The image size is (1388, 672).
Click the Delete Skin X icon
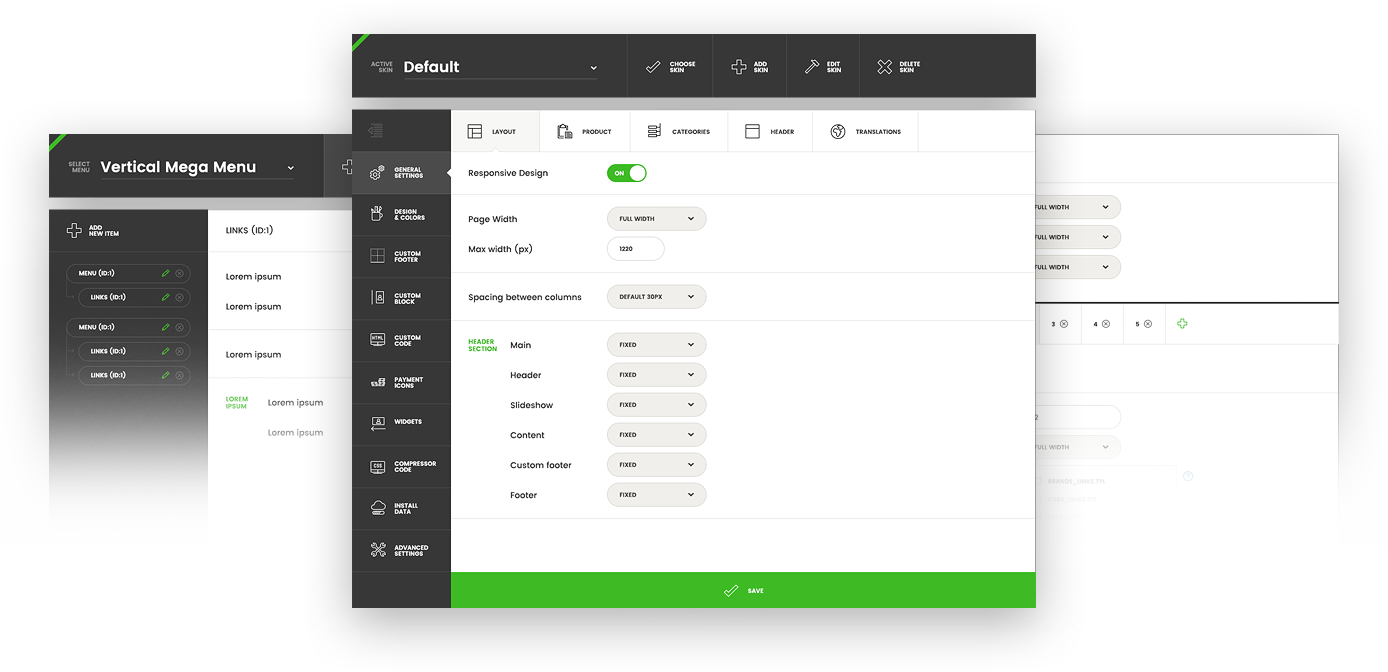885,67
